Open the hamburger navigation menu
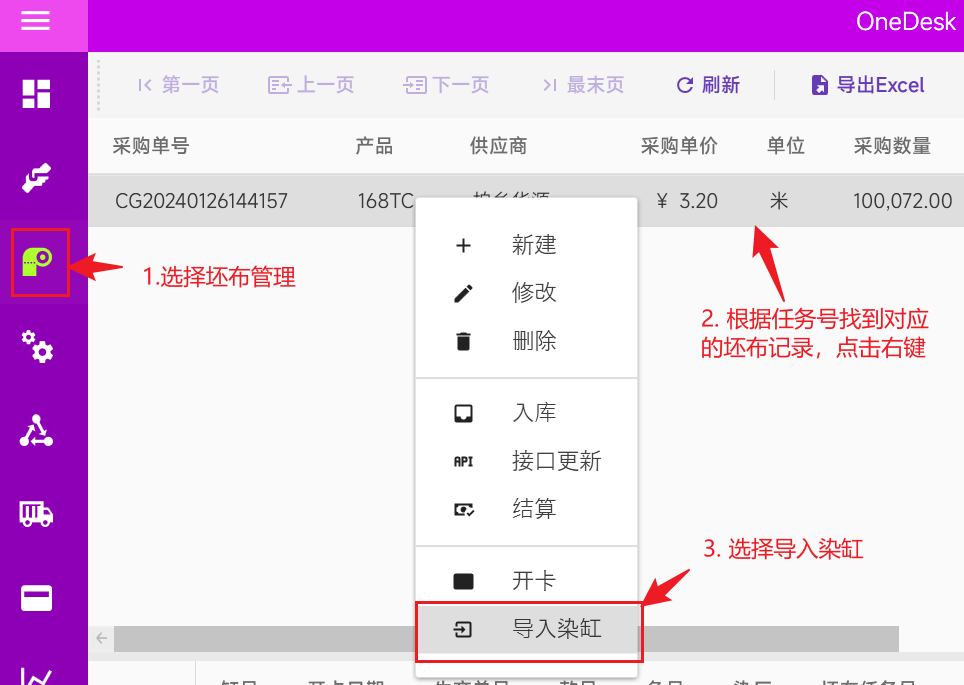The image size is (964, 685). (36, 21)
